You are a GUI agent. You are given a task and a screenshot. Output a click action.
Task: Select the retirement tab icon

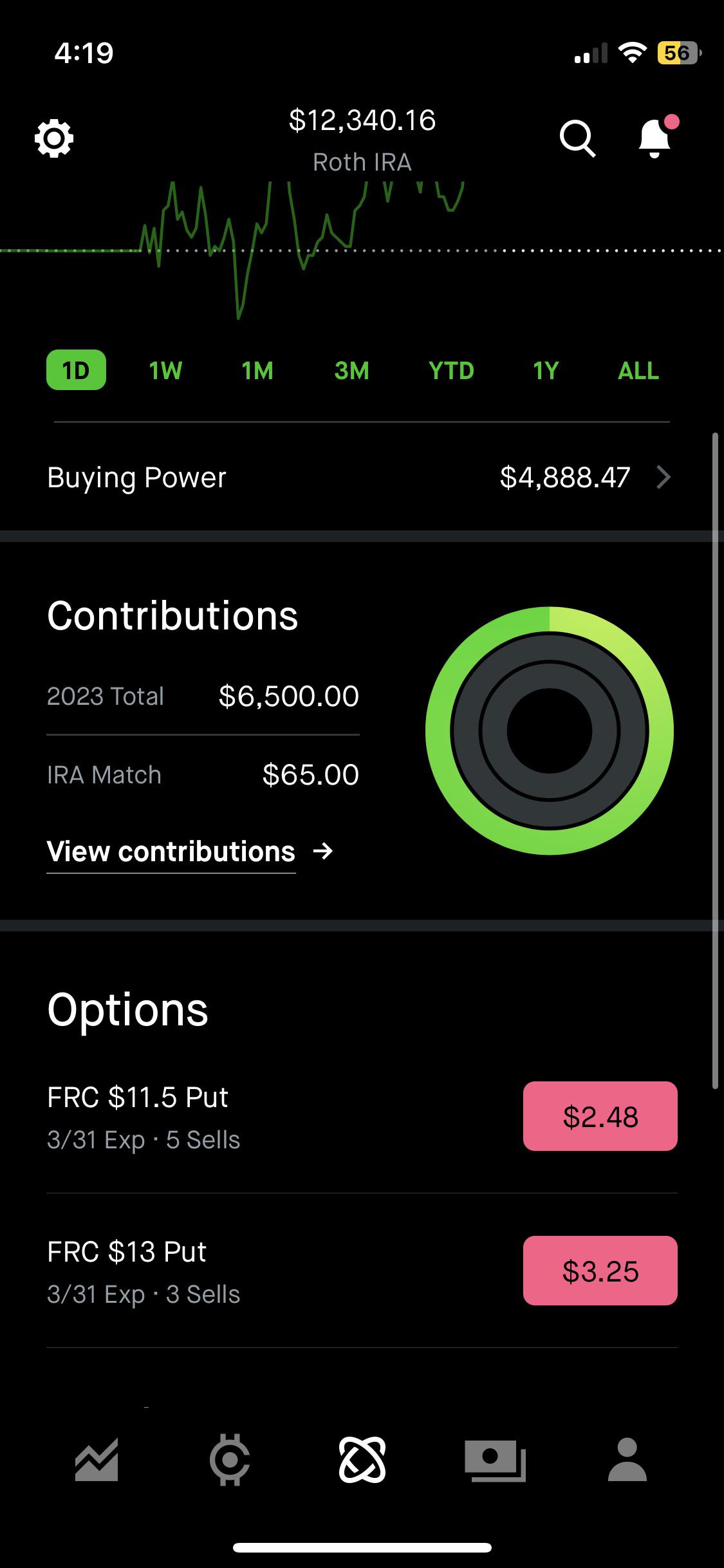[x=362, y=1460]
